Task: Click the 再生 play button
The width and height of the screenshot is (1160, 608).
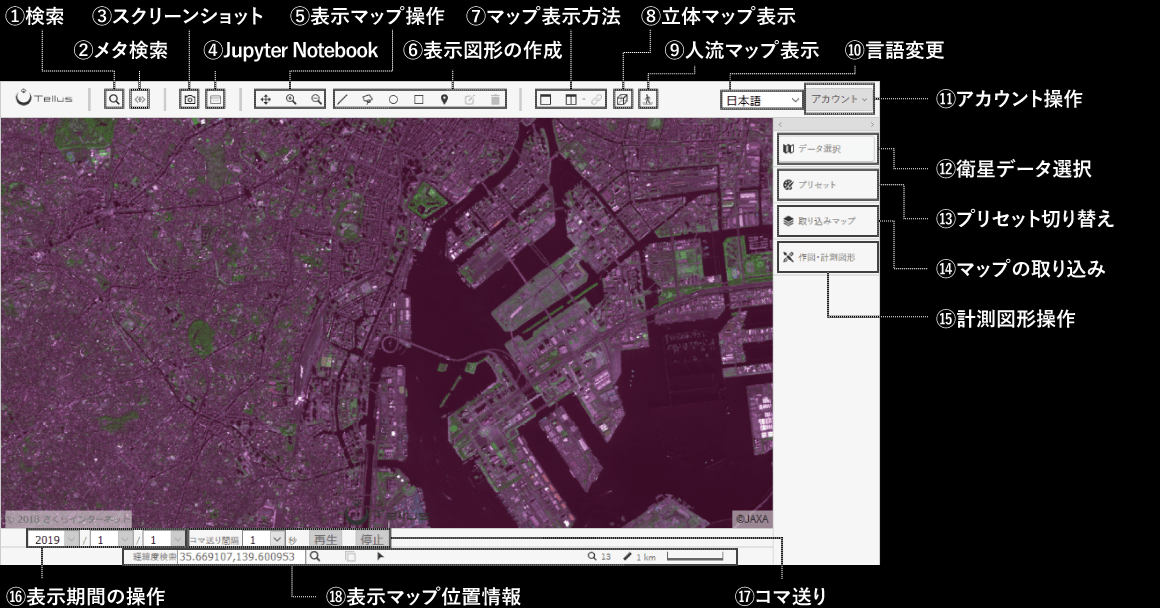Action: pos(326,539)
